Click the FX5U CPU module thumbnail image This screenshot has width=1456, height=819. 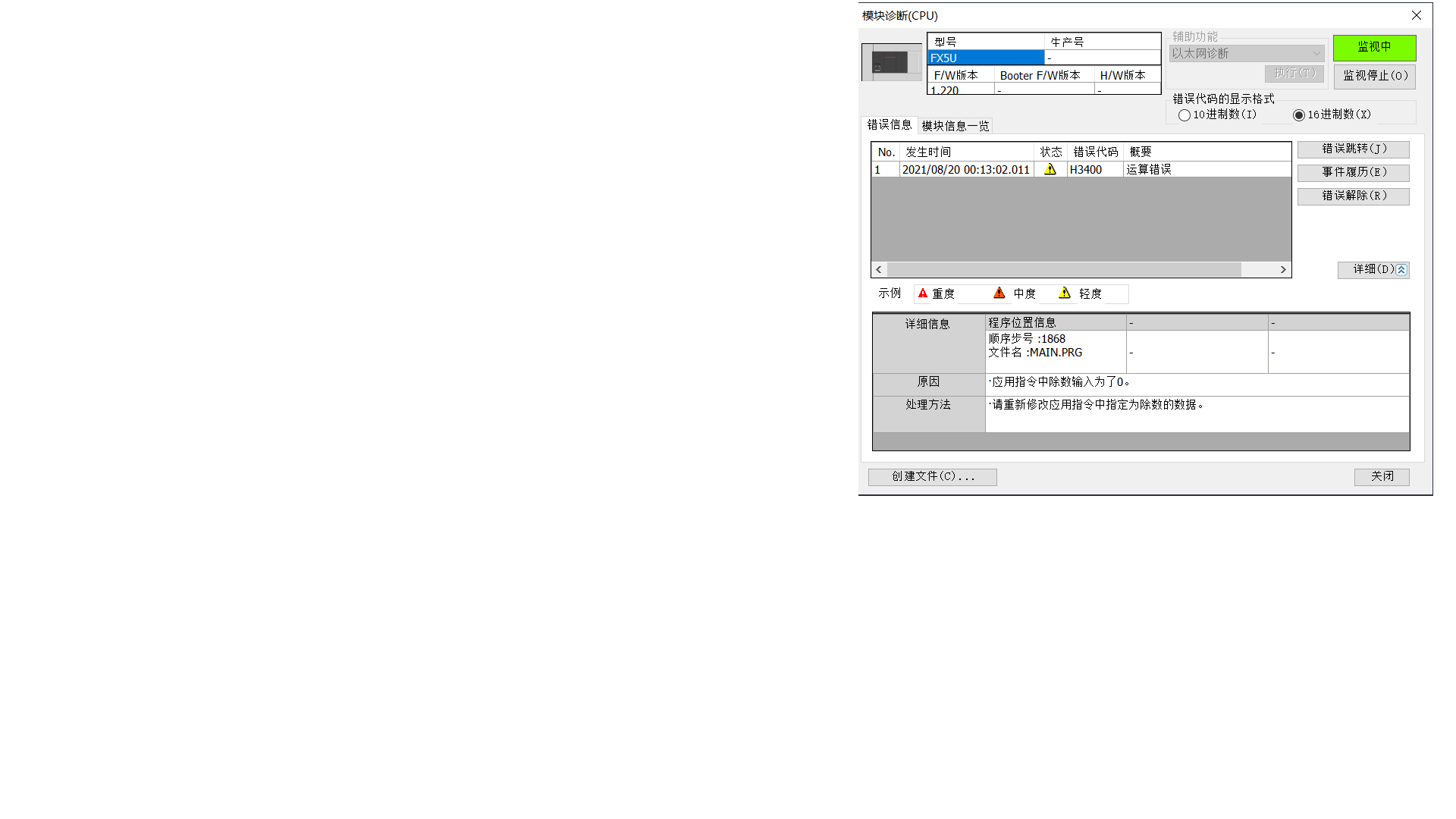890,62
